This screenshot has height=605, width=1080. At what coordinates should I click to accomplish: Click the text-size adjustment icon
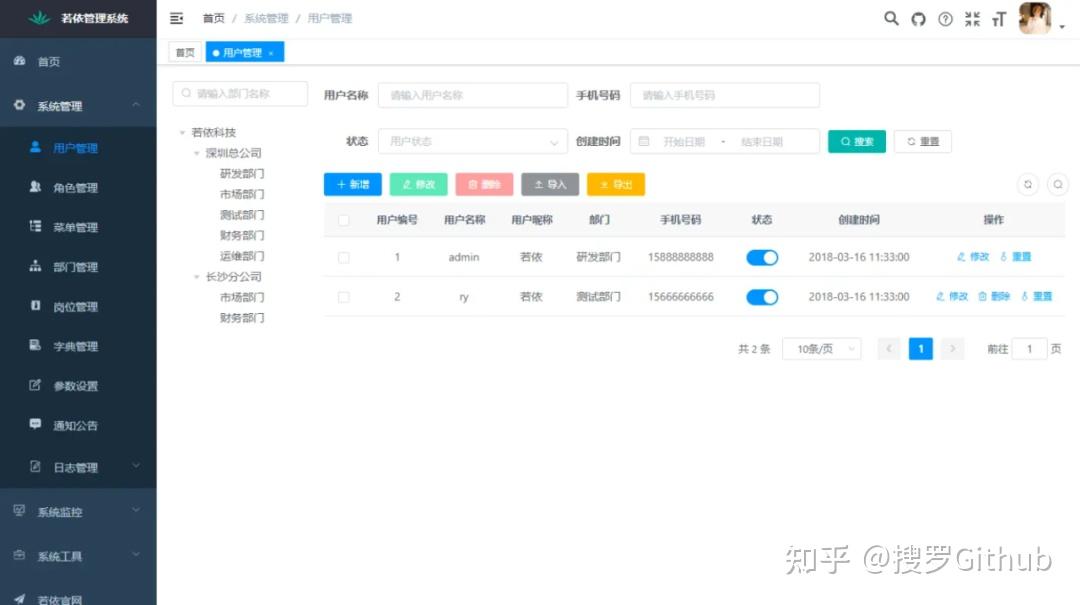(x=998, y=18)
